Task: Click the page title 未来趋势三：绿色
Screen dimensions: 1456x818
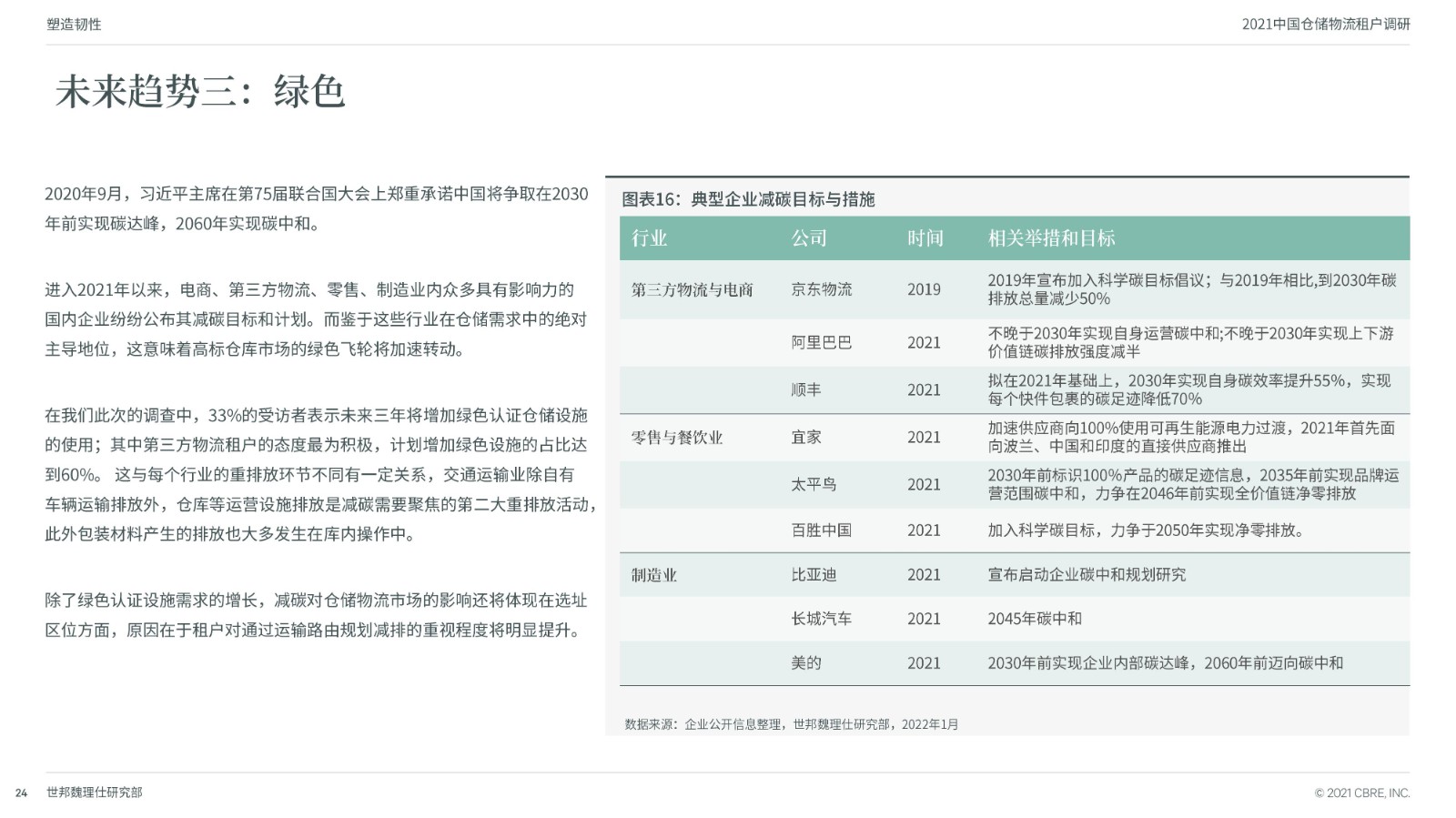Action: (x=200, y=91)
